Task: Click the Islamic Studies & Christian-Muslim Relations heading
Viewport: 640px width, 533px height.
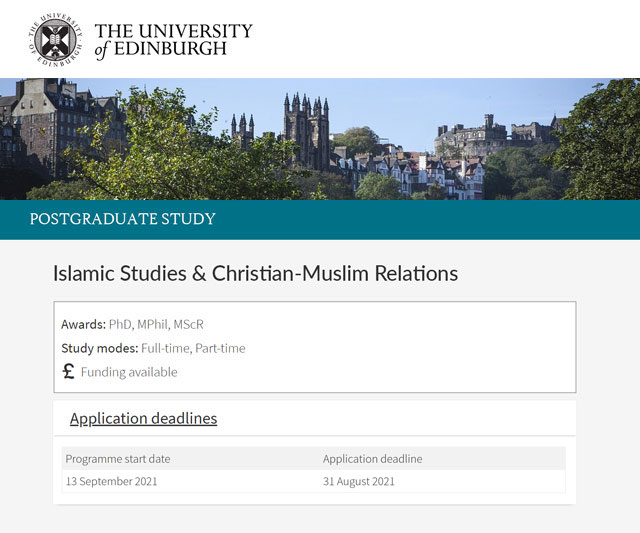Action: pyautogui.click(x=255, y=273)
